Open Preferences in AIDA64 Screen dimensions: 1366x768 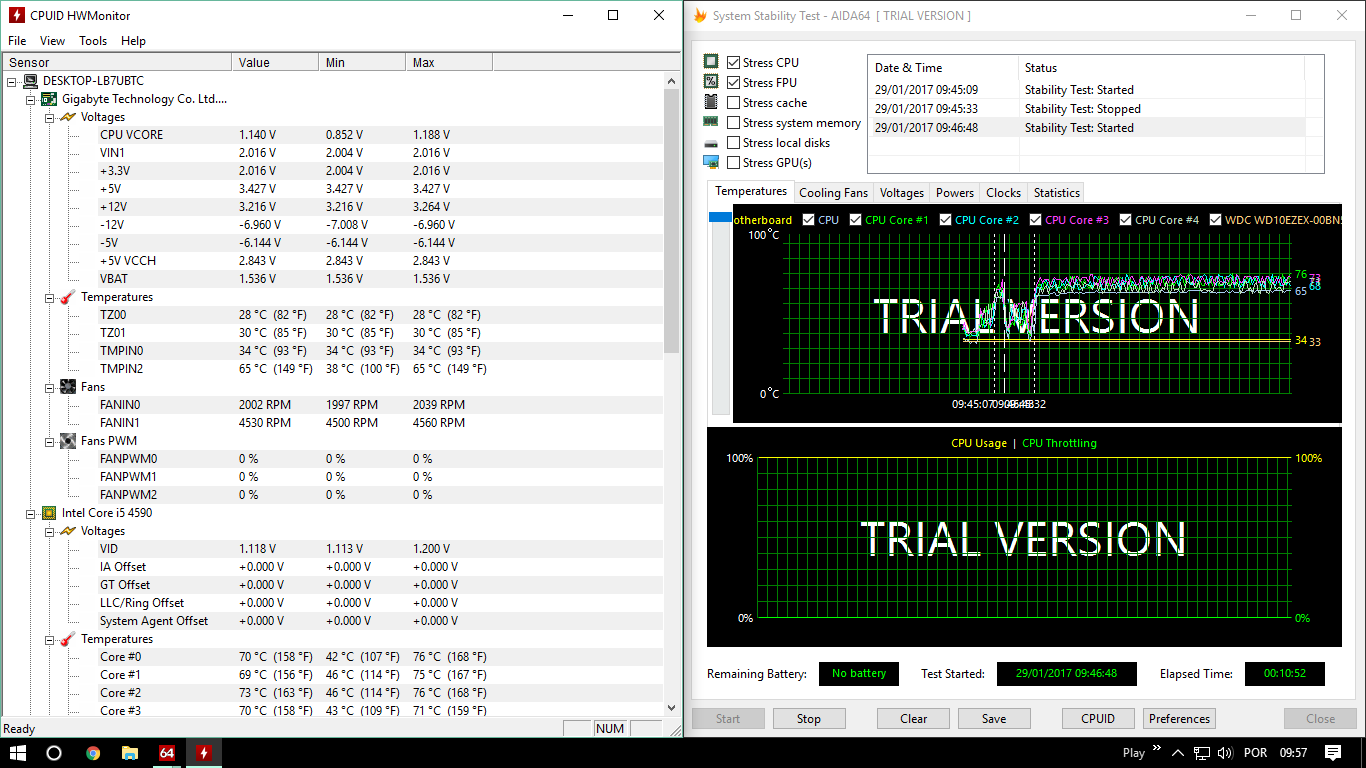(x=1179, y=719)
